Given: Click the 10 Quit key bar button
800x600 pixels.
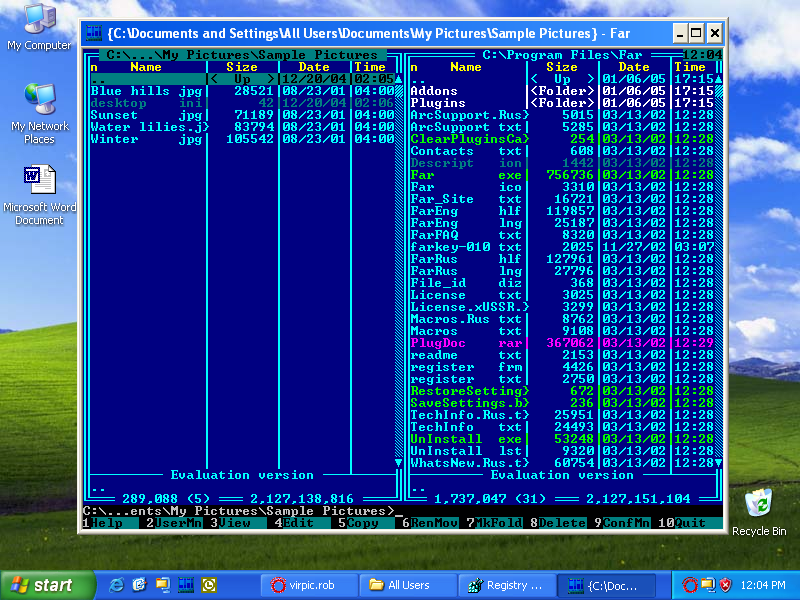Looking at the screenshot, I should pos(690,523).
